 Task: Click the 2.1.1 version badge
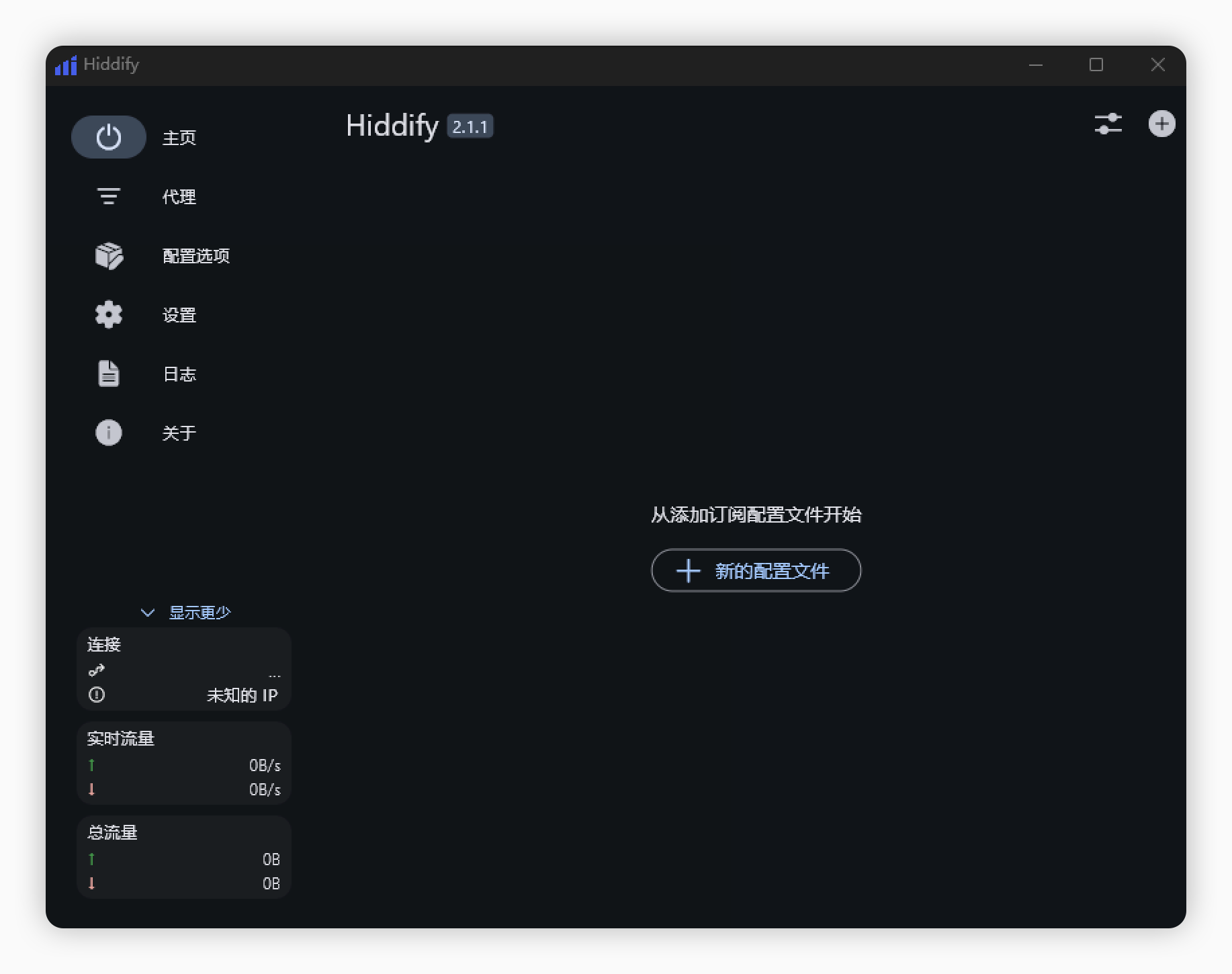470,126
